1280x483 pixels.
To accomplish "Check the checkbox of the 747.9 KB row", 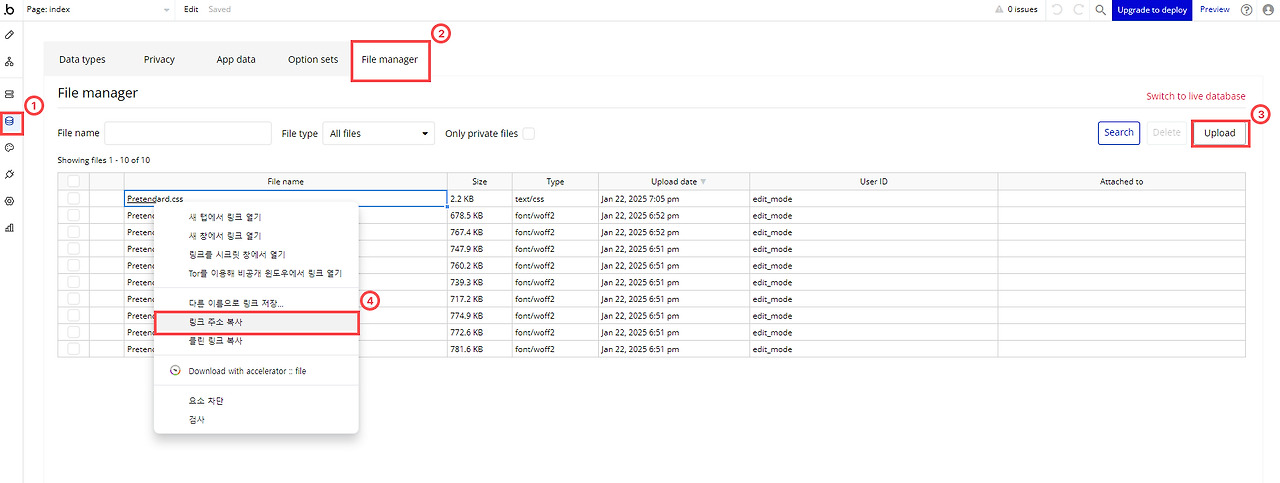I will (x=73, y=249).
